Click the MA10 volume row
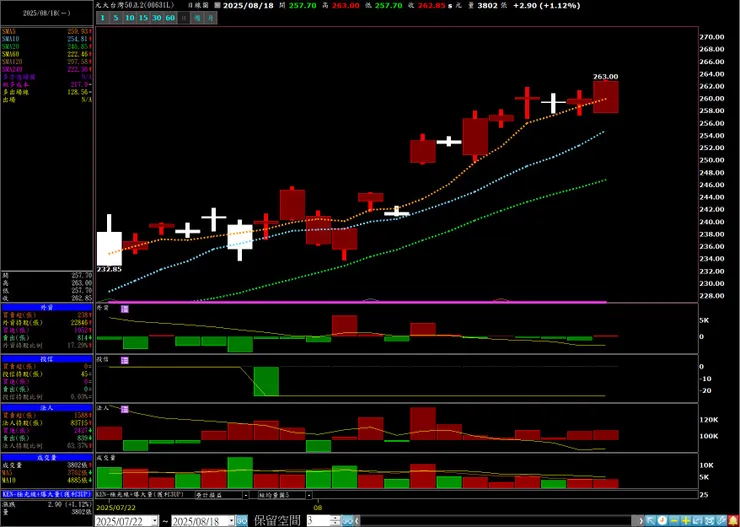The image size is (740, 527). [x=47, y=480]
